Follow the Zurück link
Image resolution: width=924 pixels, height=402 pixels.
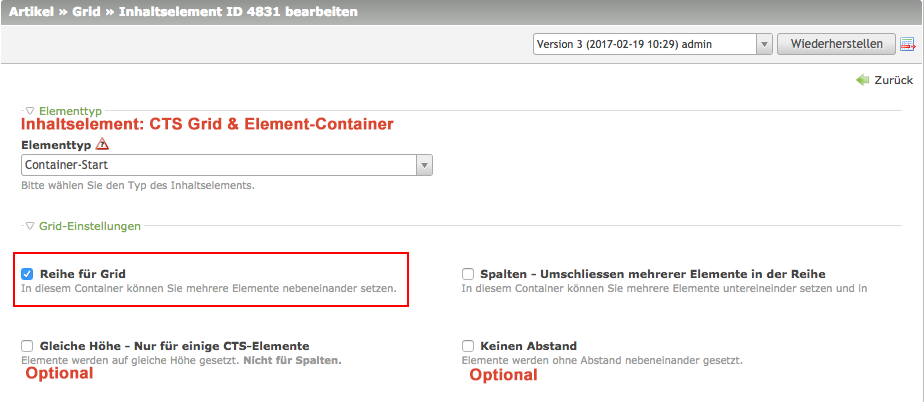click(x=893, y=80)
